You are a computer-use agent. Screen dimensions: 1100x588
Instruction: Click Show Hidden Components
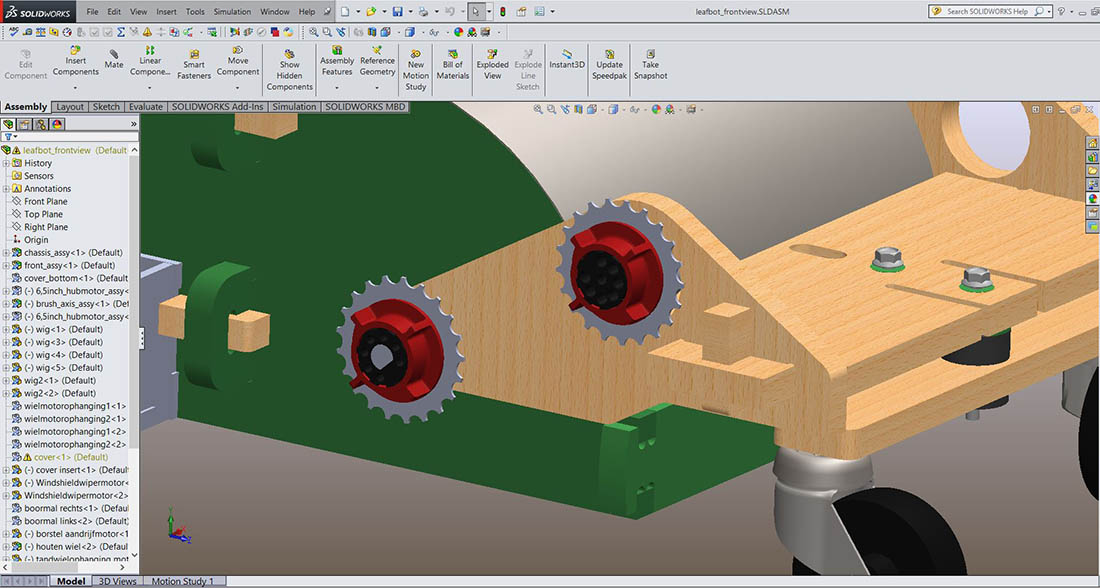pyautogui.click(x=289, y=70)
